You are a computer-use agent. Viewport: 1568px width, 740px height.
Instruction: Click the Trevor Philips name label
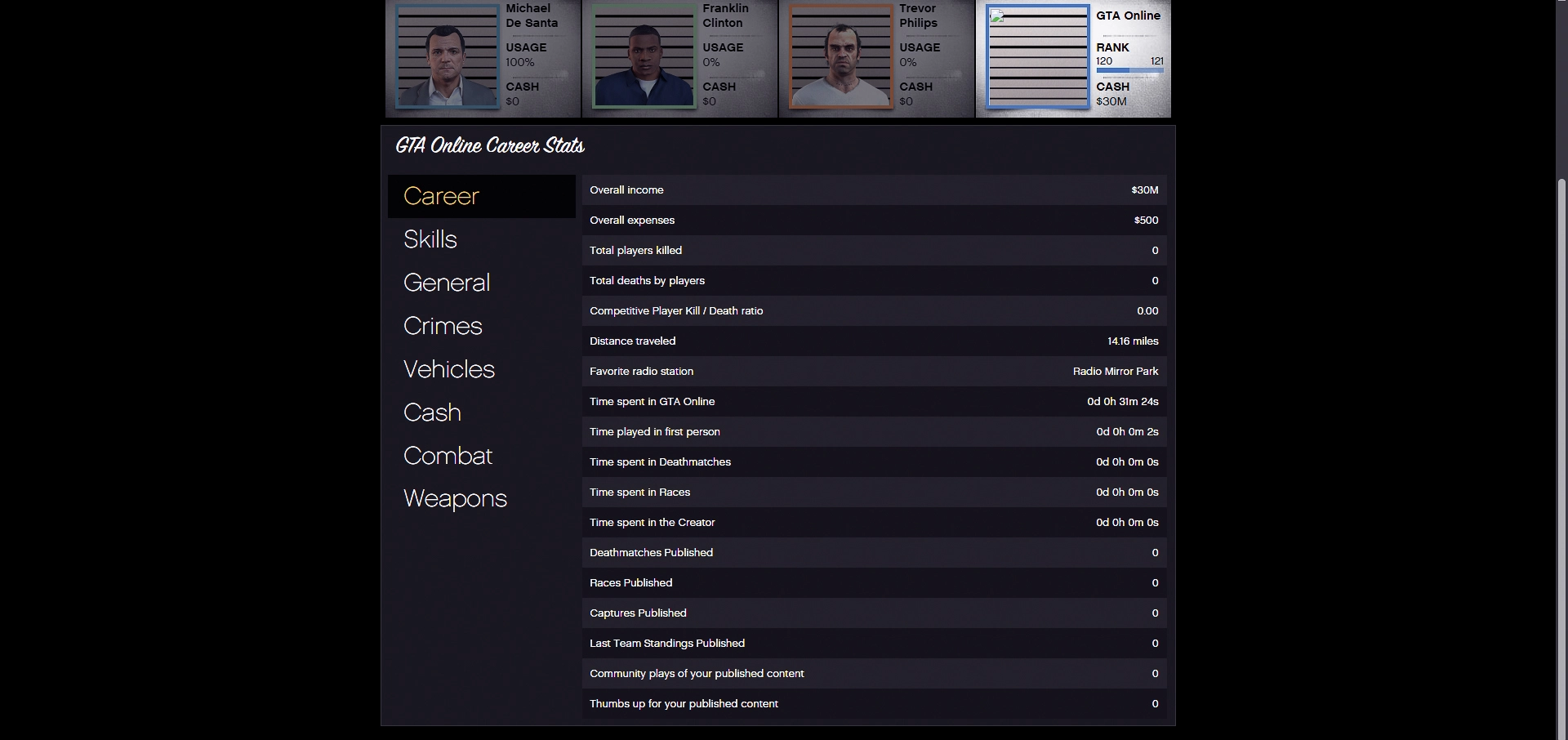pyautogui.click(x=919, y=16)
